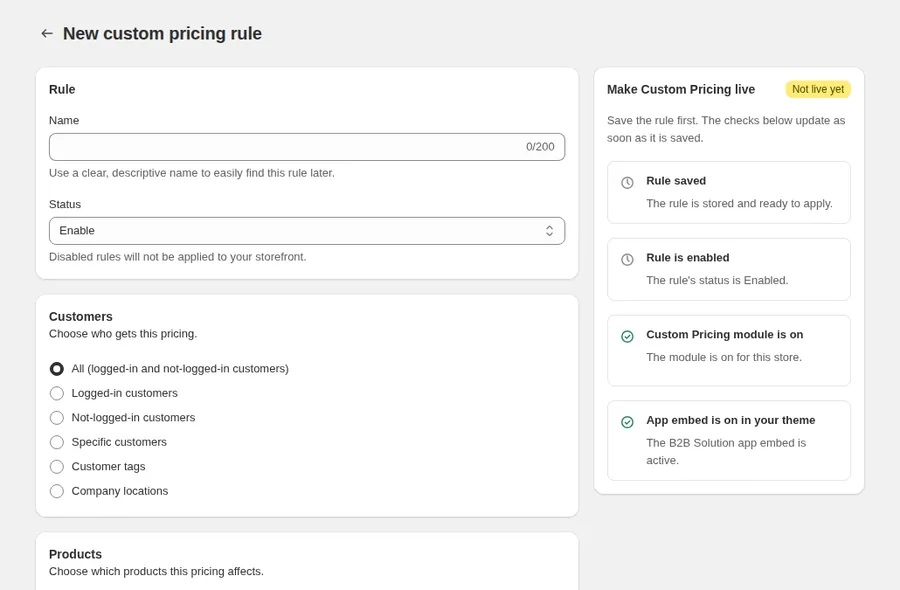Click the Make Custom Pricing live heading
The width and height of the screenshot is (900, 590).
(x=681, y=90)
